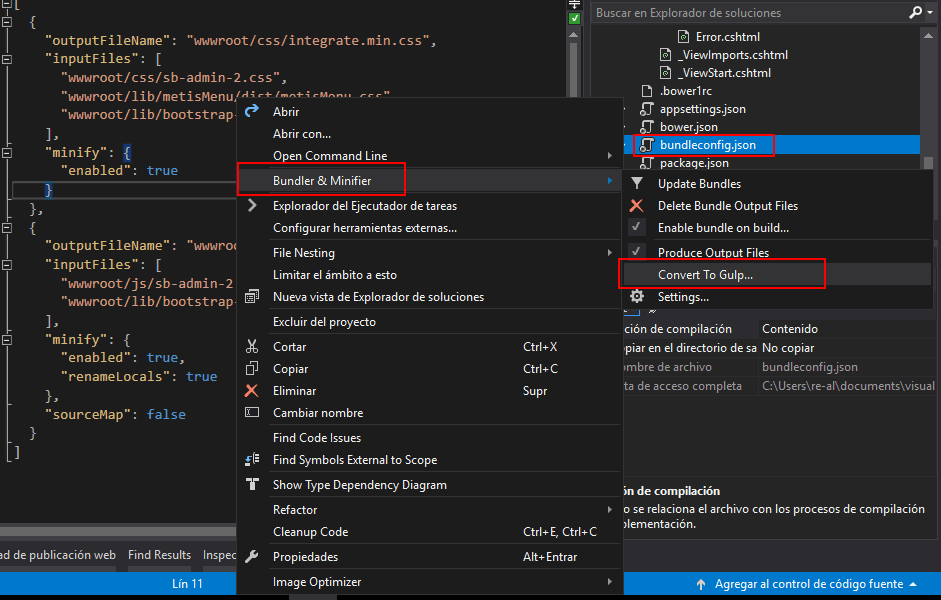941x600 pixels.
Task: Collapse the second minify block outline
Action: point(7,340)
